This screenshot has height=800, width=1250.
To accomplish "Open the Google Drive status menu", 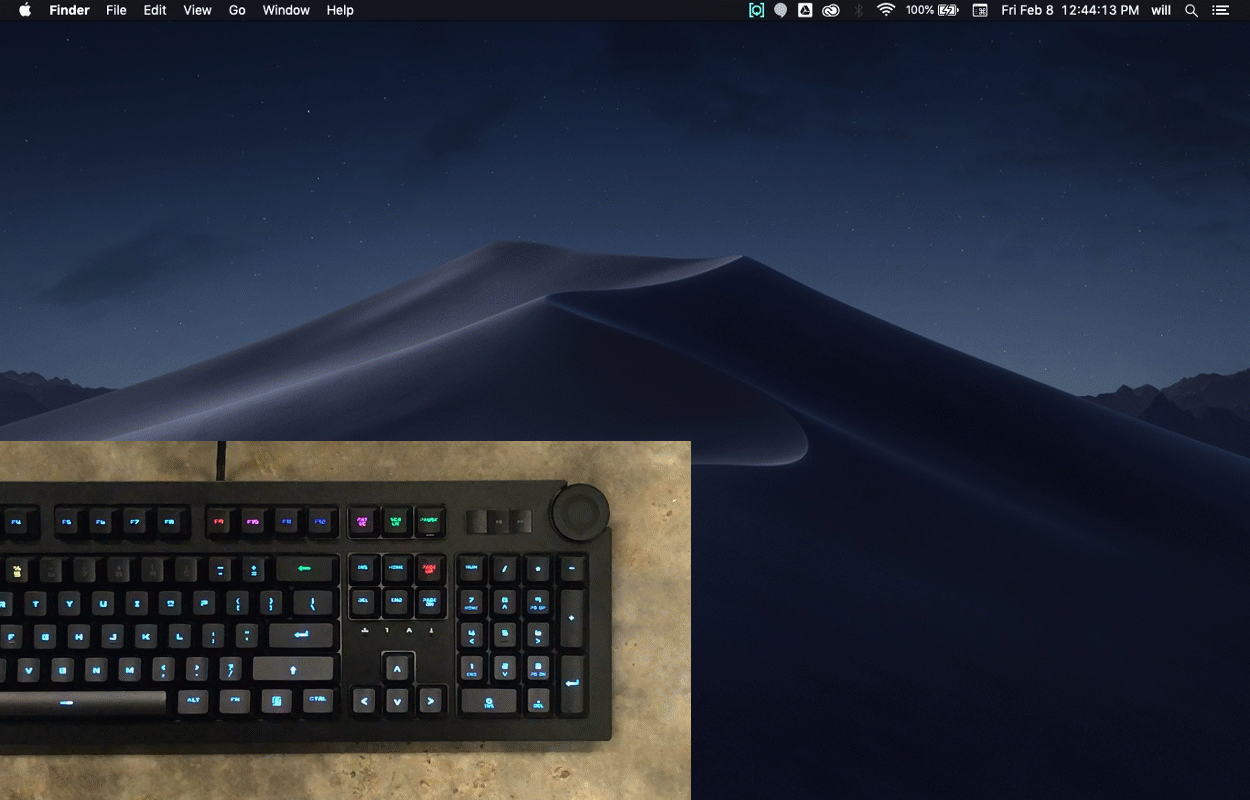I will (x=806, y=10).
